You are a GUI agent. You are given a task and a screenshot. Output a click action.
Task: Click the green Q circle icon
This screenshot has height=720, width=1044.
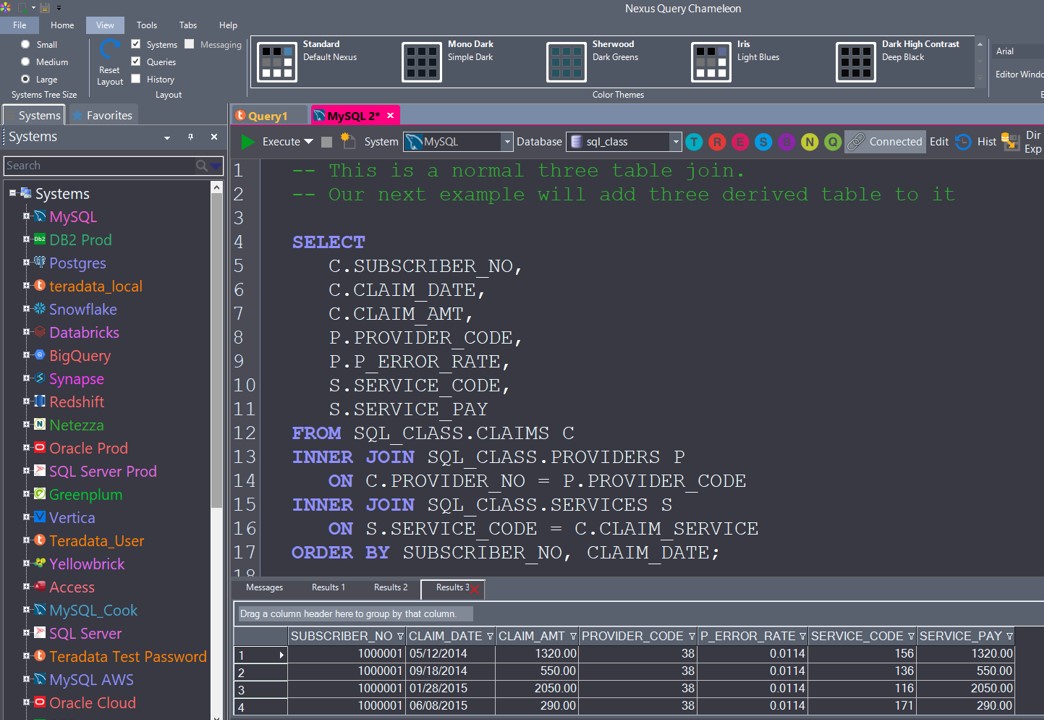(832, 142)
